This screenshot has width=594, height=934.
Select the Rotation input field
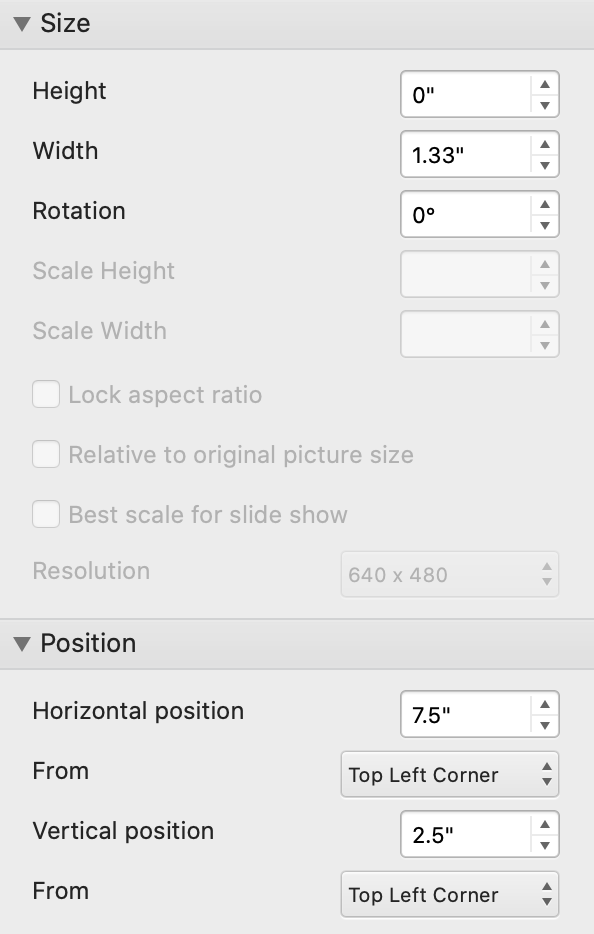pos(465,214)
